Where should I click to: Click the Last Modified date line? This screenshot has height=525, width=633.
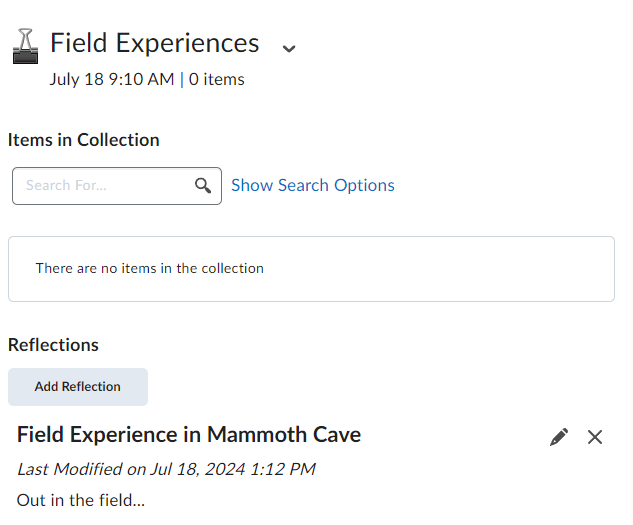(166, 468)
